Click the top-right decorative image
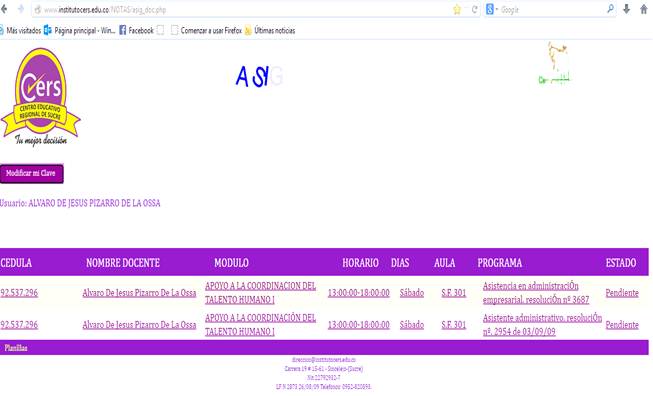 click(554, 63)
